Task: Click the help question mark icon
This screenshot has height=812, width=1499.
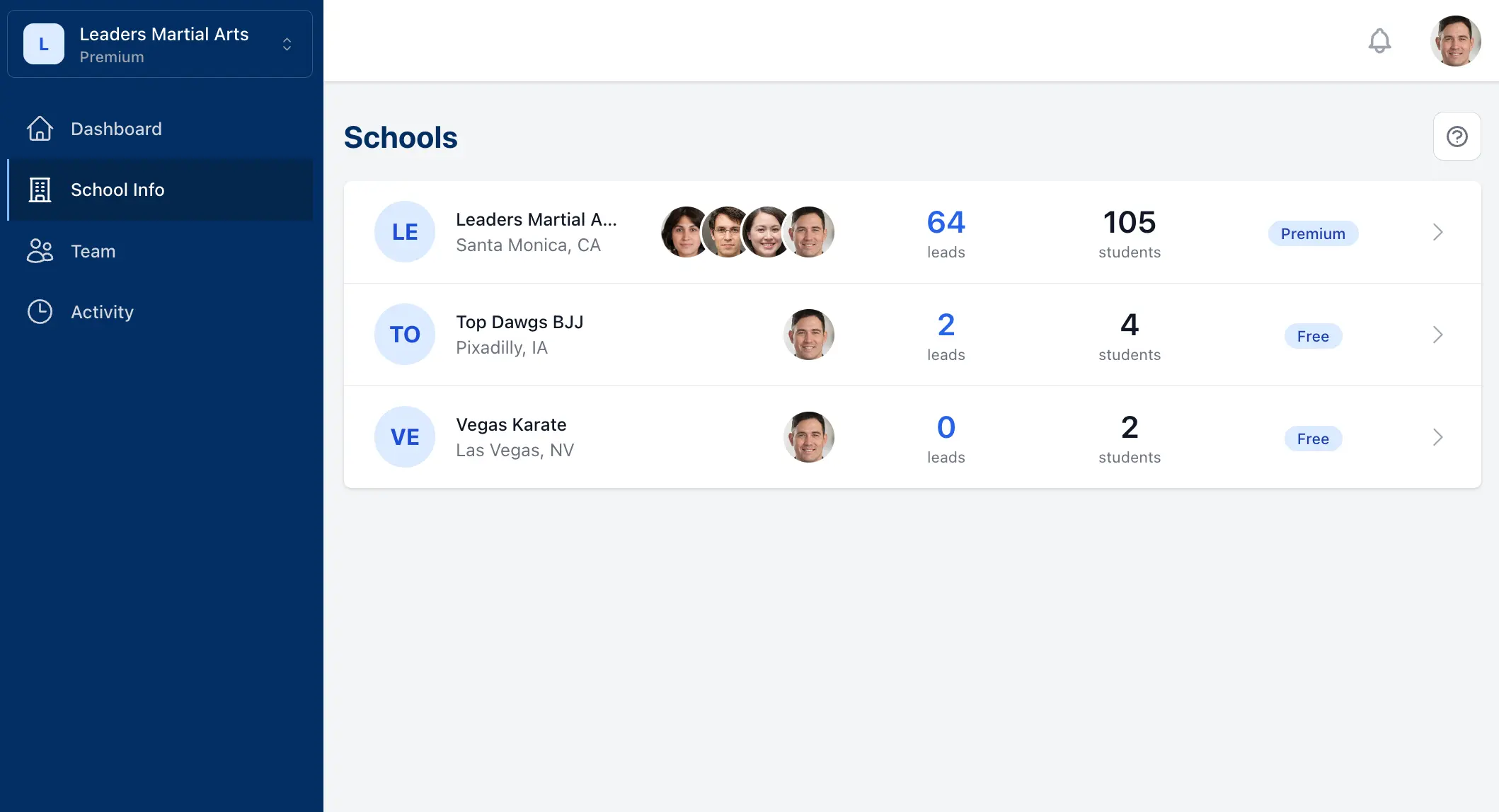Action: 1457,136
